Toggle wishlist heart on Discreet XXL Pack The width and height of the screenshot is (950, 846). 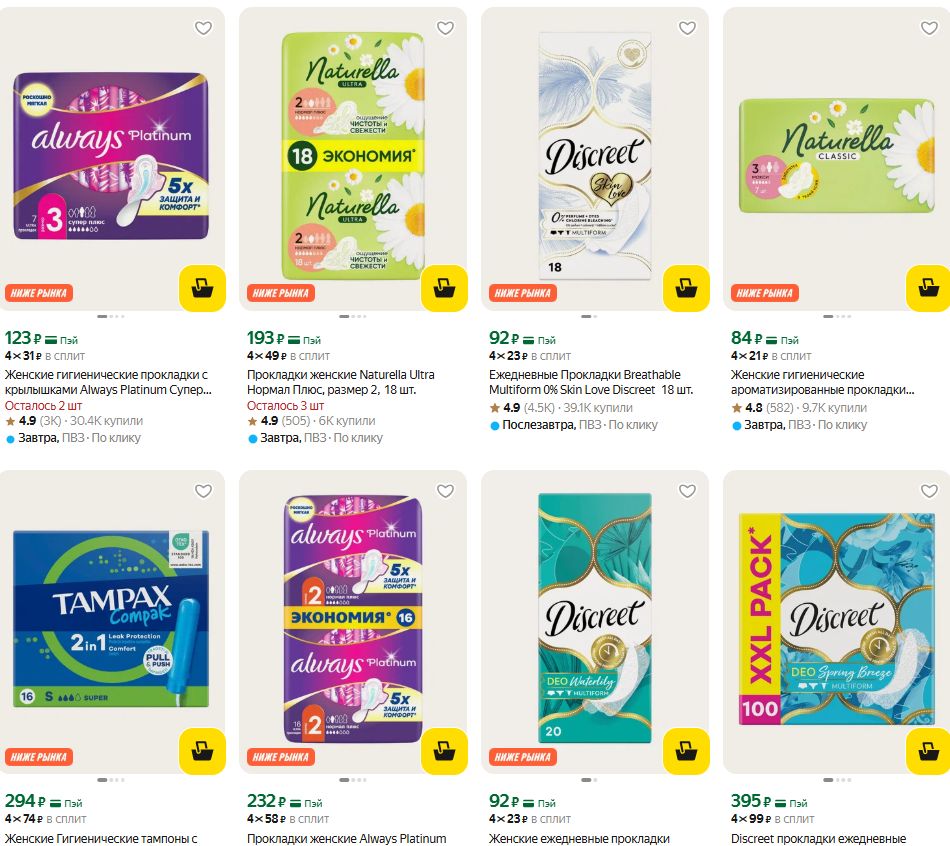929,491
